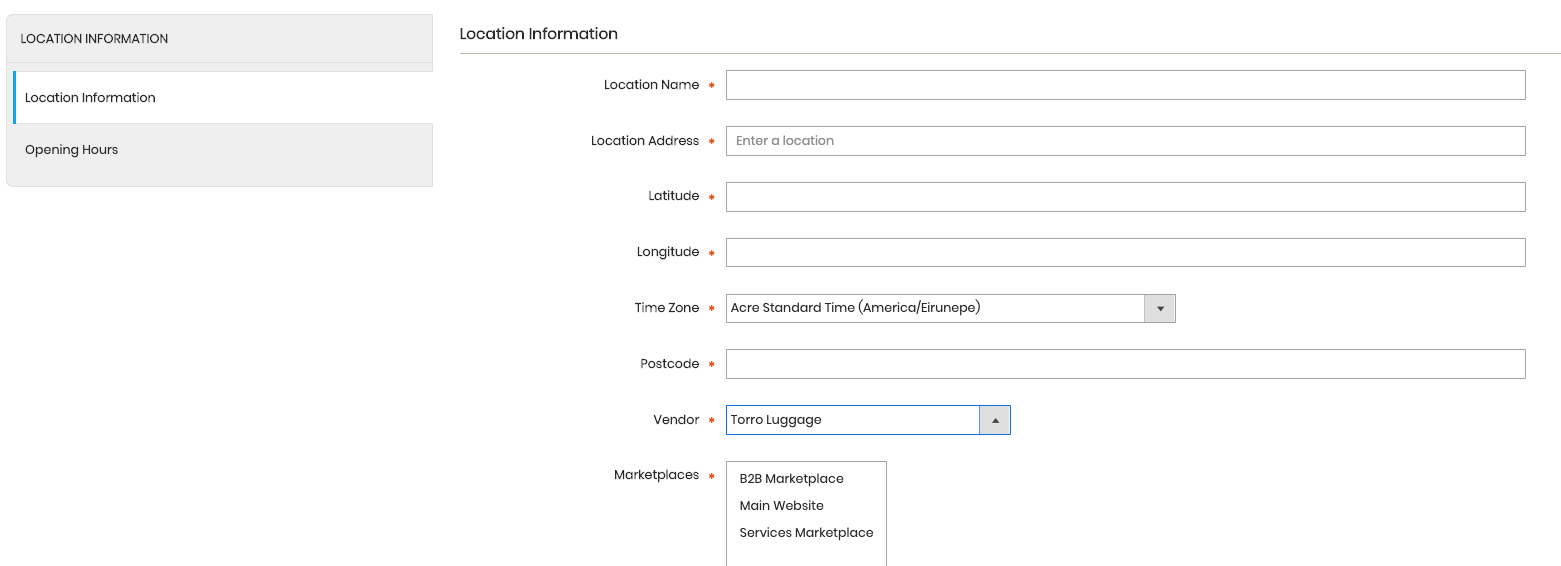This screenshot has width=1561, height=566.
Task: Click the Time Zone field label
Action: click(x=666, y=308)
